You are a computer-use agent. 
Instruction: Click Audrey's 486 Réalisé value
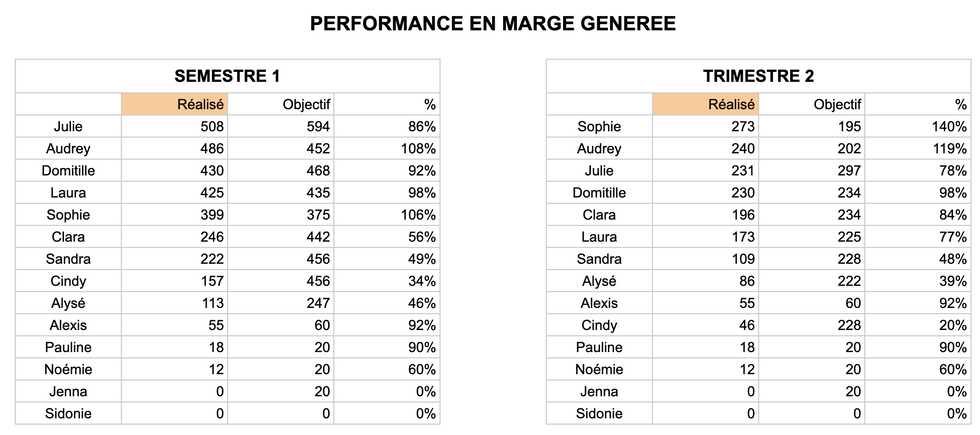click(174, 149)
